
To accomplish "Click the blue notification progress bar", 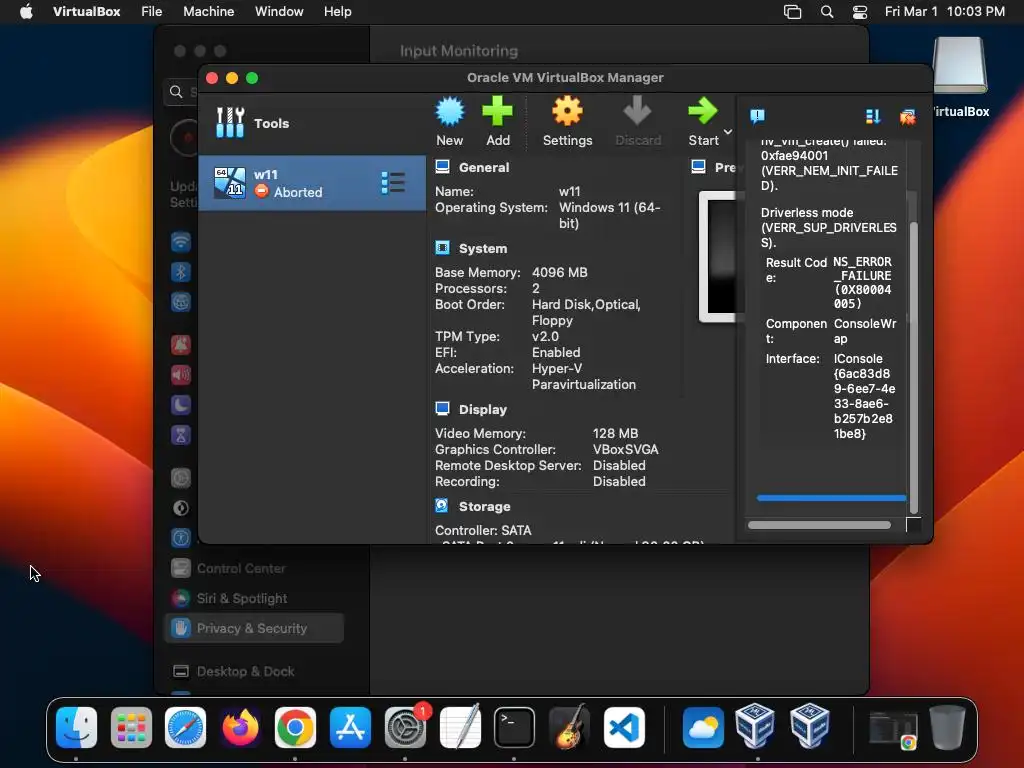I will coord(831,498).
